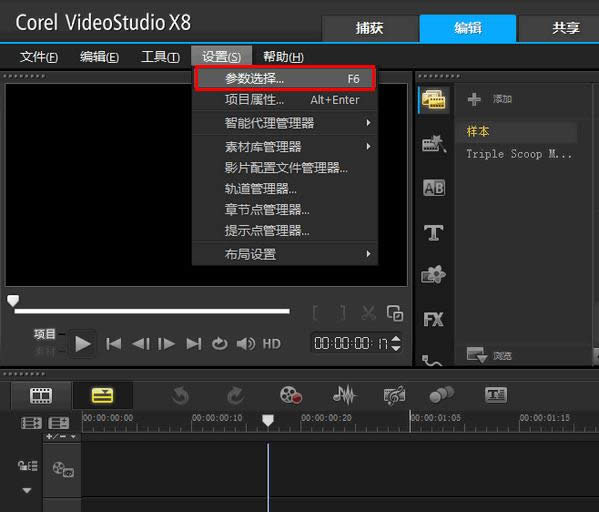This screenshot has width=599, height=512.
Task: Switch to the 编辑 edit tab
Action: coord(468,28)
